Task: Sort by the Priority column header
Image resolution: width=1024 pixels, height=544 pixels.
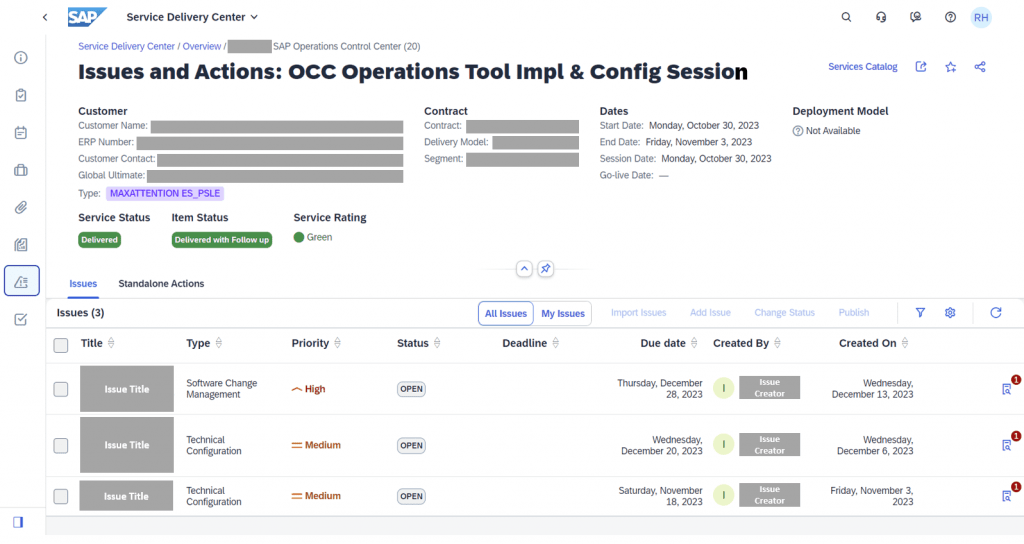Action: click(x=316, y=344)
